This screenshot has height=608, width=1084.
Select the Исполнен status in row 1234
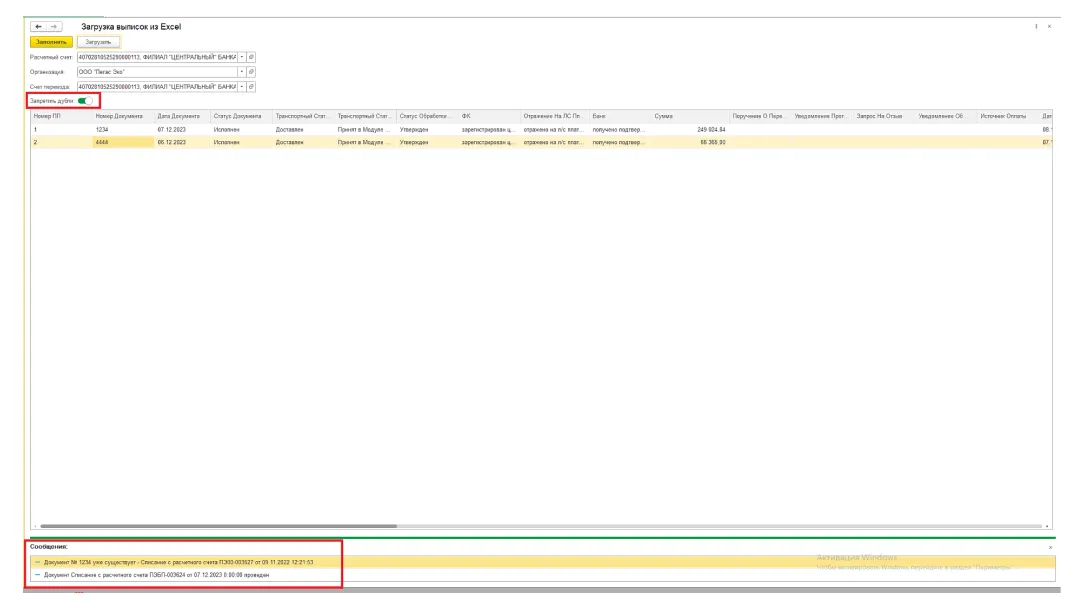241,129
